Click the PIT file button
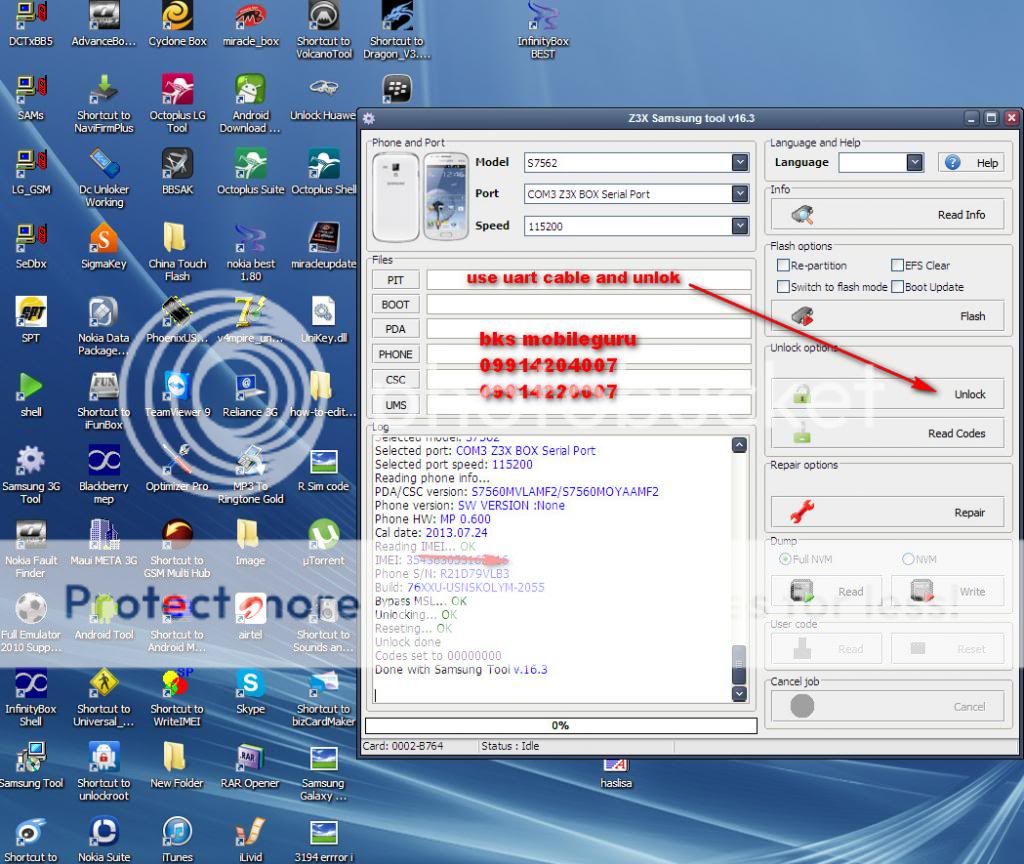Image resolution: width=1024 pixels, height=864 pixels. [395, 281]
